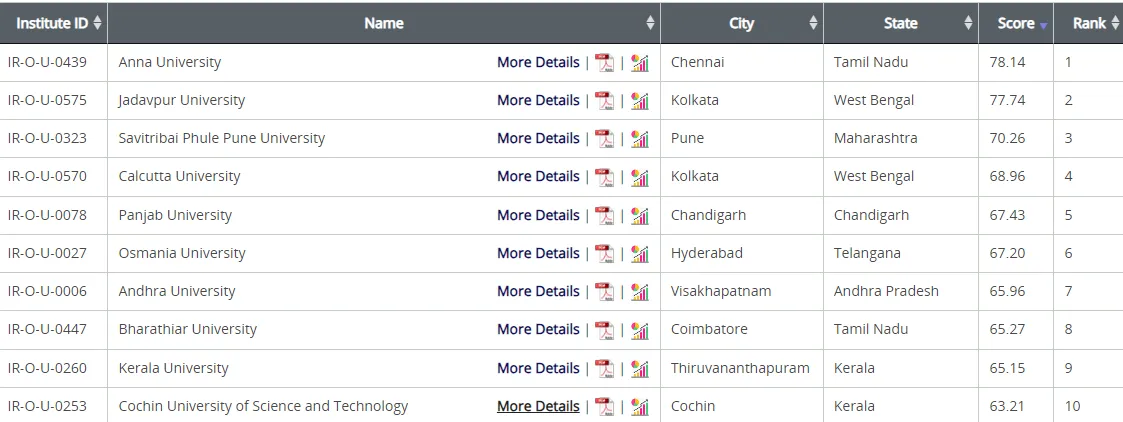Click the Jadavpur University name text
The width and height of the screenshot is (1123, 422).
[x=182, y=100]
